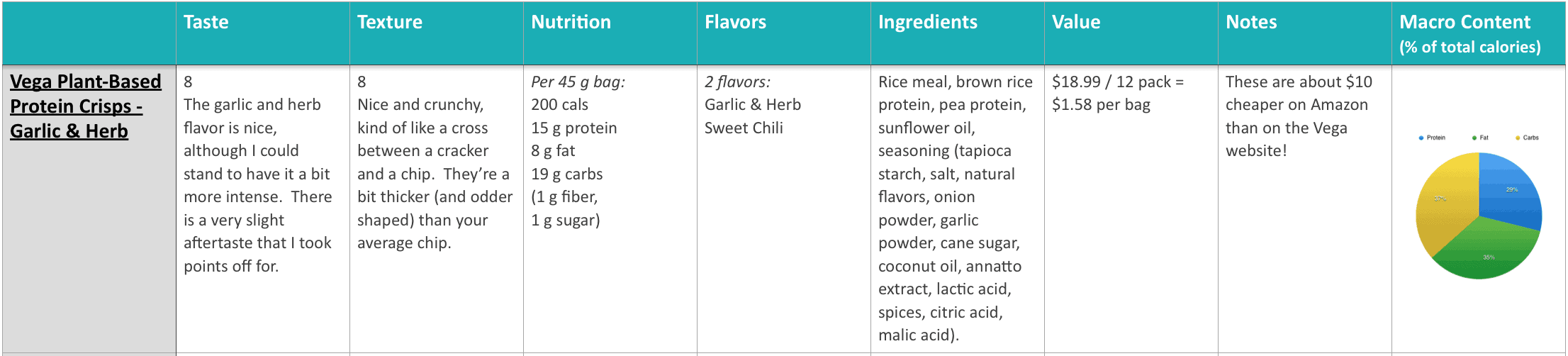Click the '$1.58 per bag' value text
This screenshot has height=356, width=1568.
tap(1101, 105)
